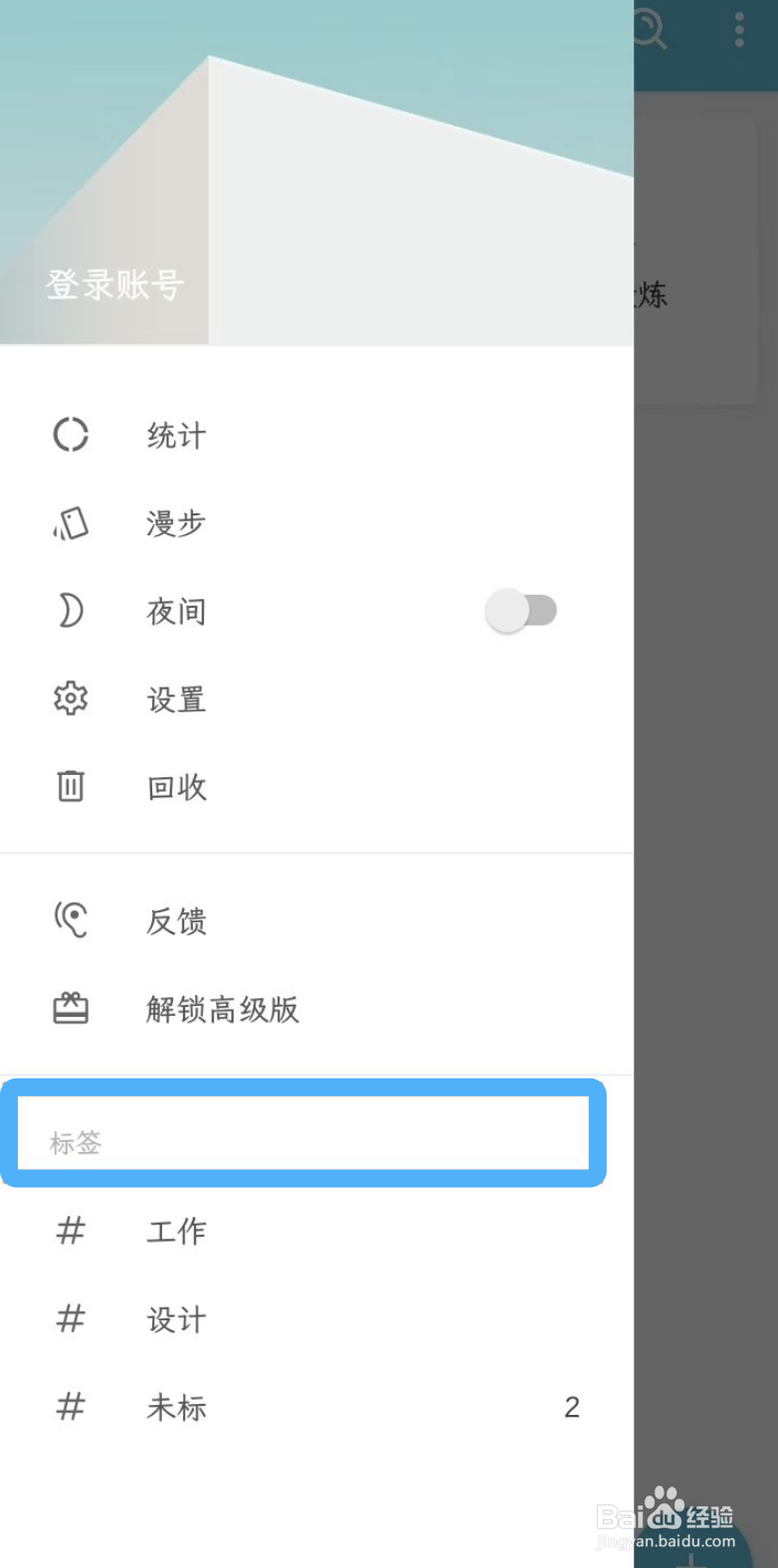Image resolution: width=778 pixels, height=1568 pixels.
Task: Tap the trash can icon for 回收
Action: tap(71, 786)
